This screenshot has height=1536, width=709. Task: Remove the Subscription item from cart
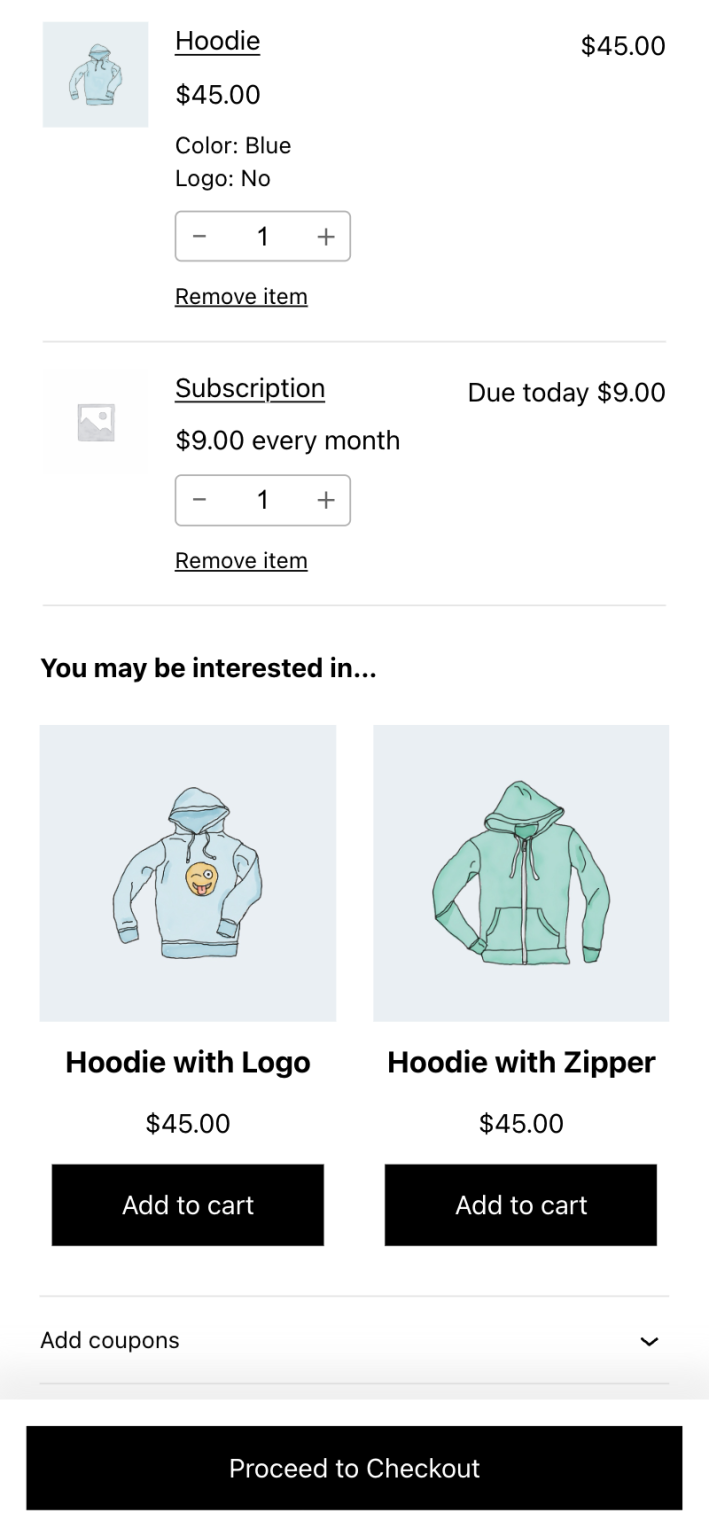241,561
